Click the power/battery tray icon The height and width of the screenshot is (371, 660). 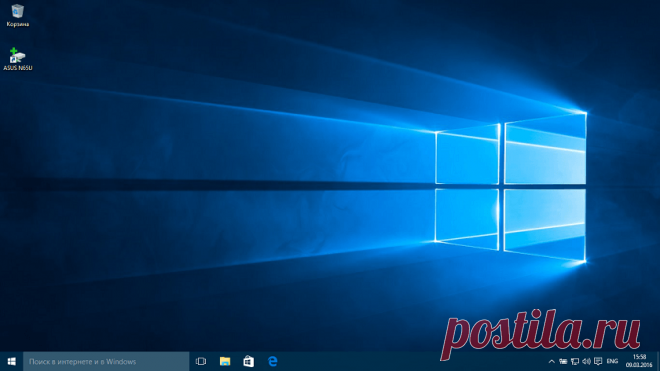(563, 361)
